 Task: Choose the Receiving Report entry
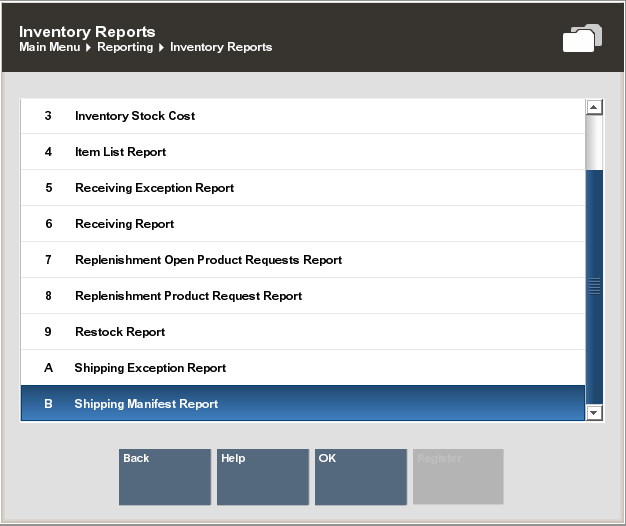pyautogui.click(x=303, y=223)
